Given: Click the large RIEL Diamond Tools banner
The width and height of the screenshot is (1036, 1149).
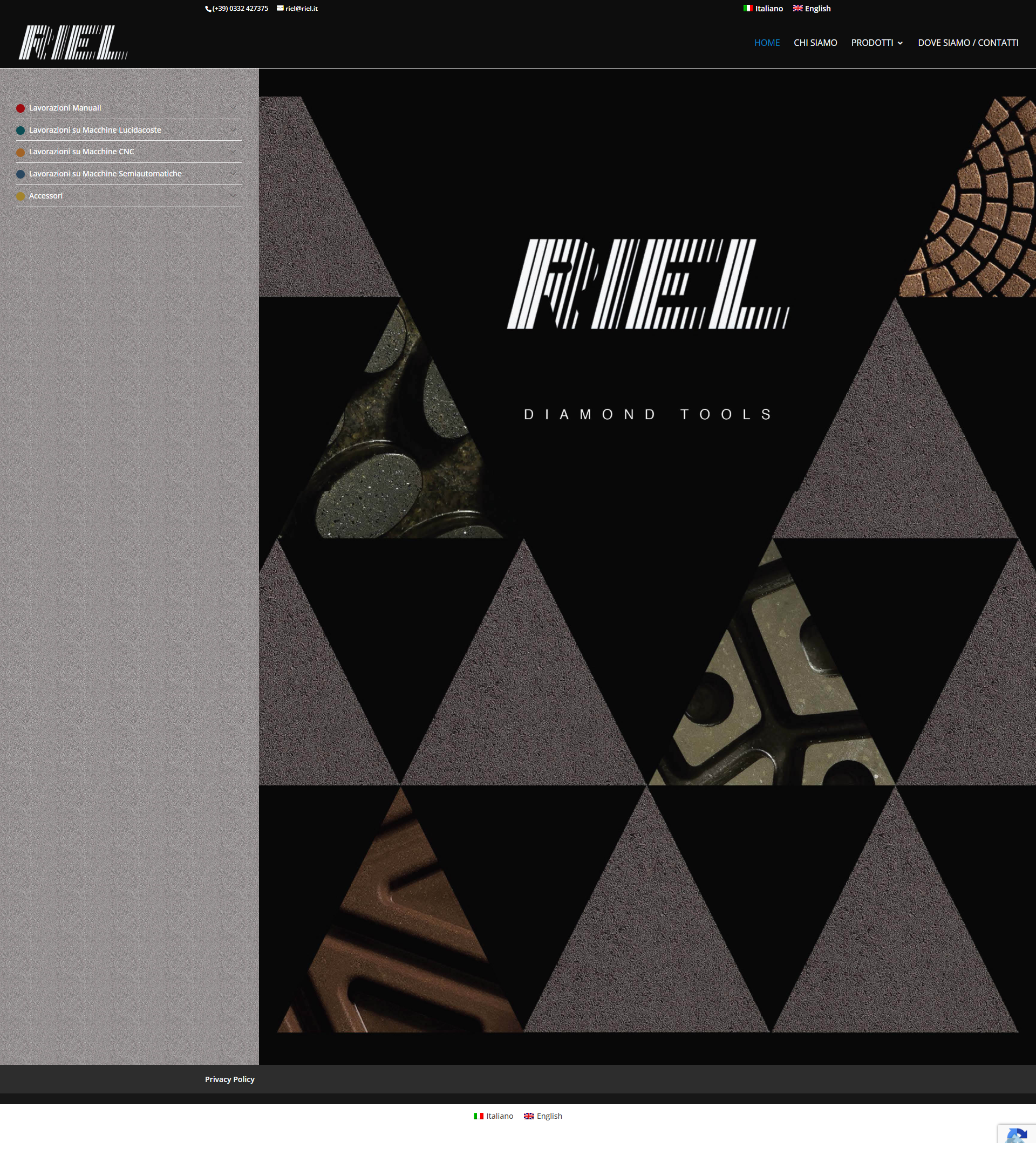Looking at the screenshot, I should pyautogui.click(x=647, y=330).
